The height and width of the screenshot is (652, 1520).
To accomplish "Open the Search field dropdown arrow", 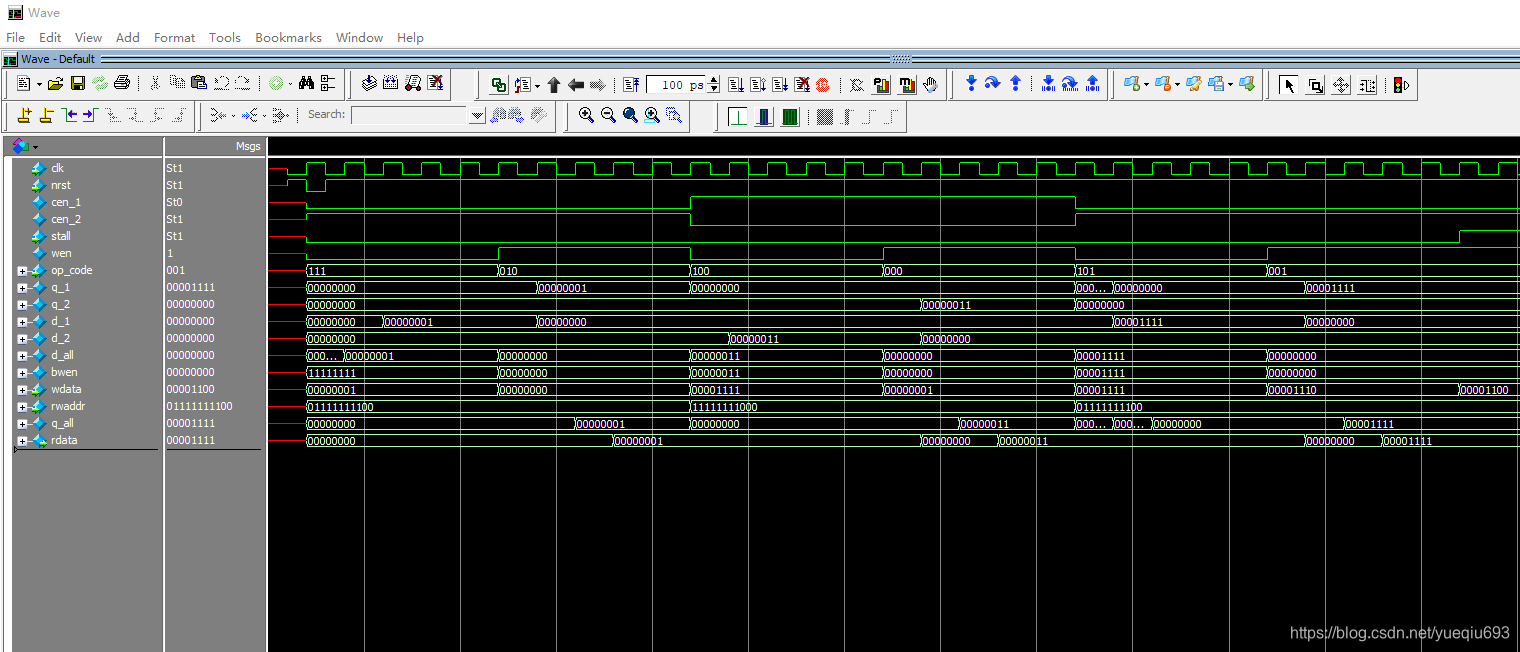I will pyautogui.click(x=477, y=115).
